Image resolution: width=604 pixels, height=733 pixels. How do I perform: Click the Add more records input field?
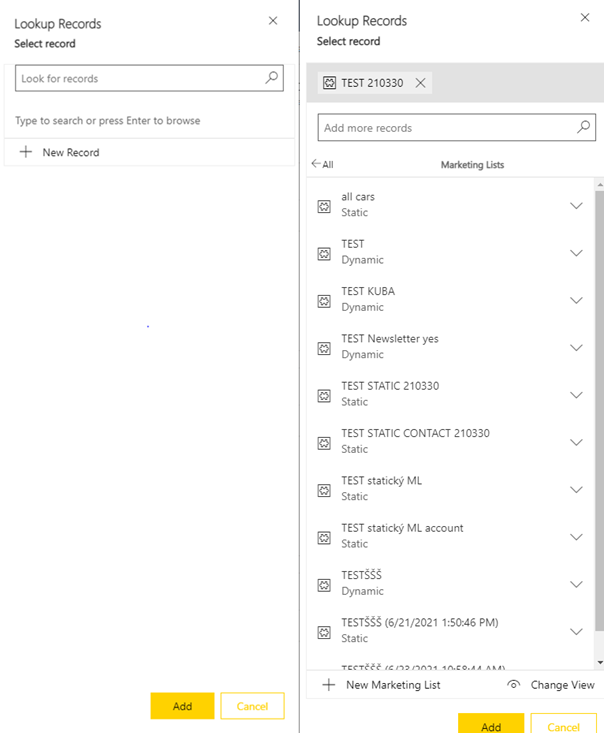coord(445,128)
